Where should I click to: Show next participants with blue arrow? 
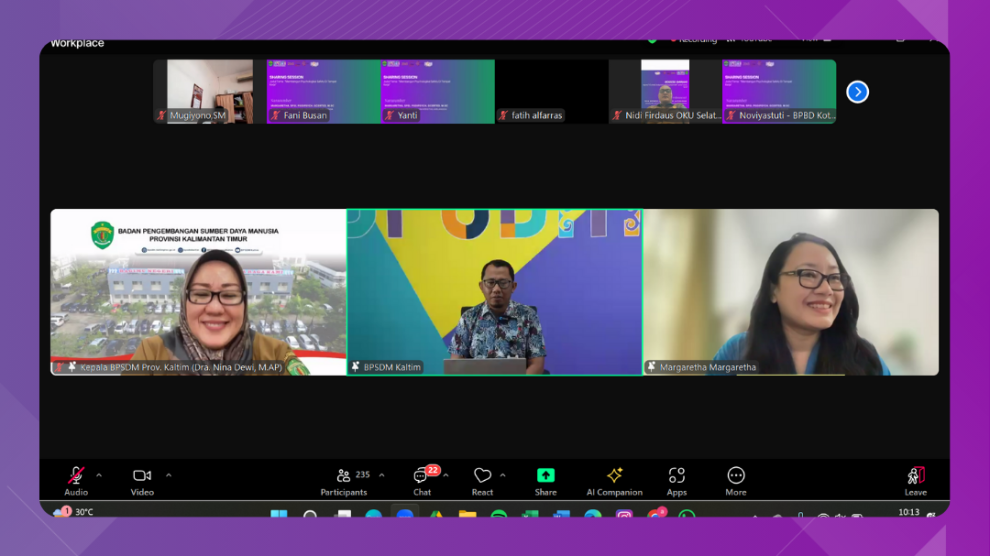click(x=857, y=92)
